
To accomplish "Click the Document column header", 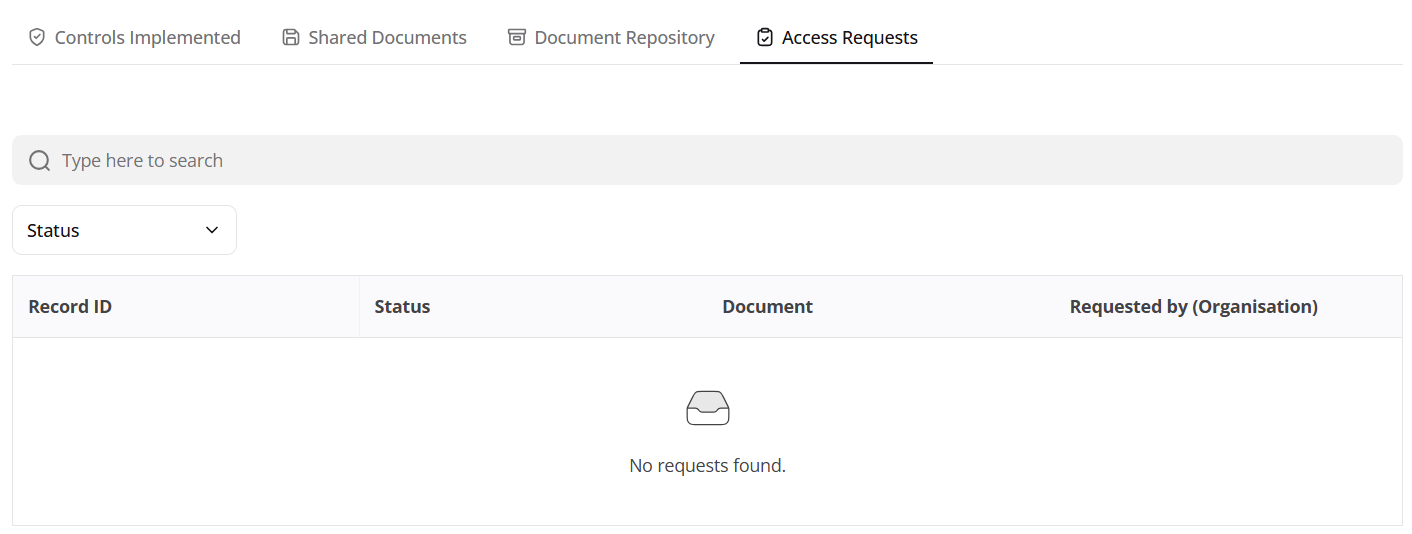I will tap(767, 307).
